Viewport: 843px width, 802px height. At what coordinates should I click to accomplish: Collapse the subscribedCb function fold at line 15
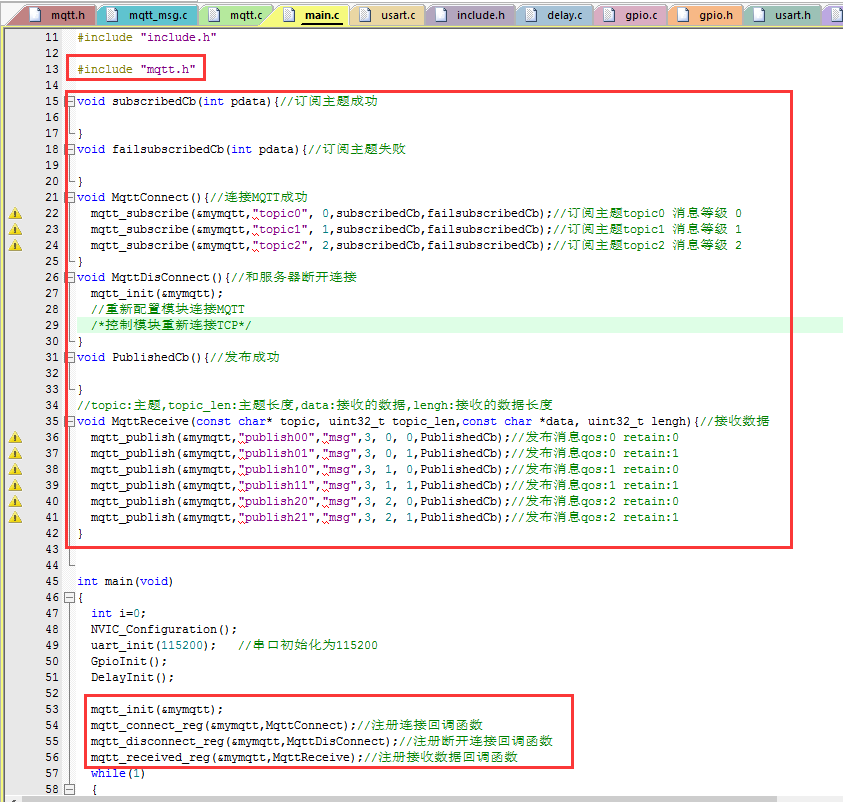pos(70,101)
